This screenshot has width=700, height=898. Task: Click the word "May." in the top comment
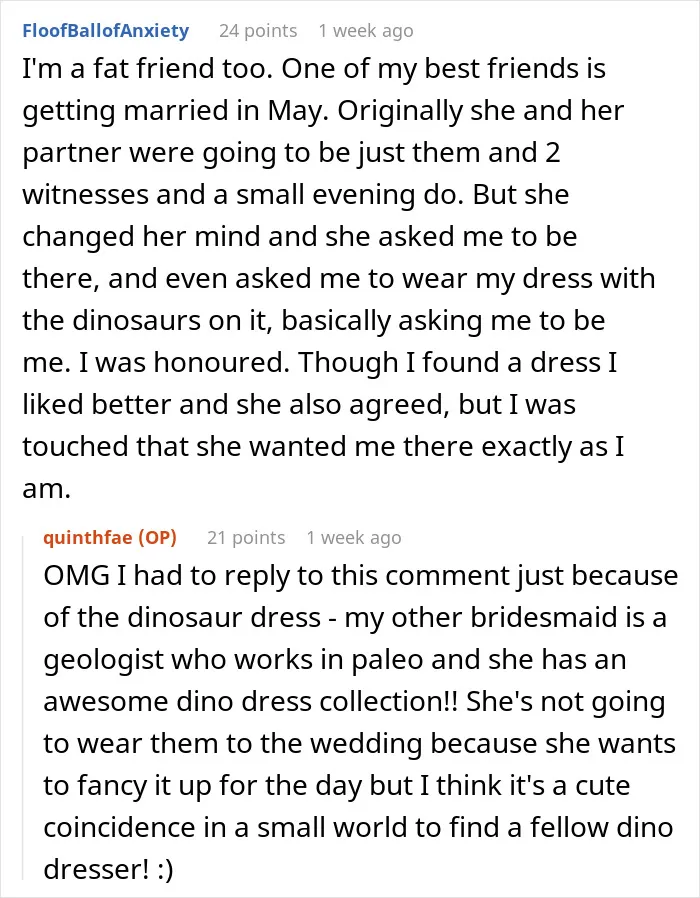tap(298, 112)
